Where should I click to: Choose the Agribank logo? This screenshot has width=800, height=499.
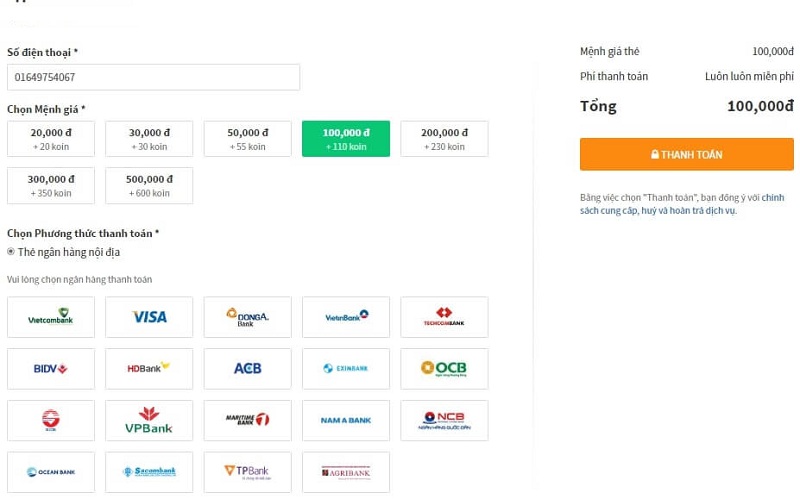click(x=345, y=472)
